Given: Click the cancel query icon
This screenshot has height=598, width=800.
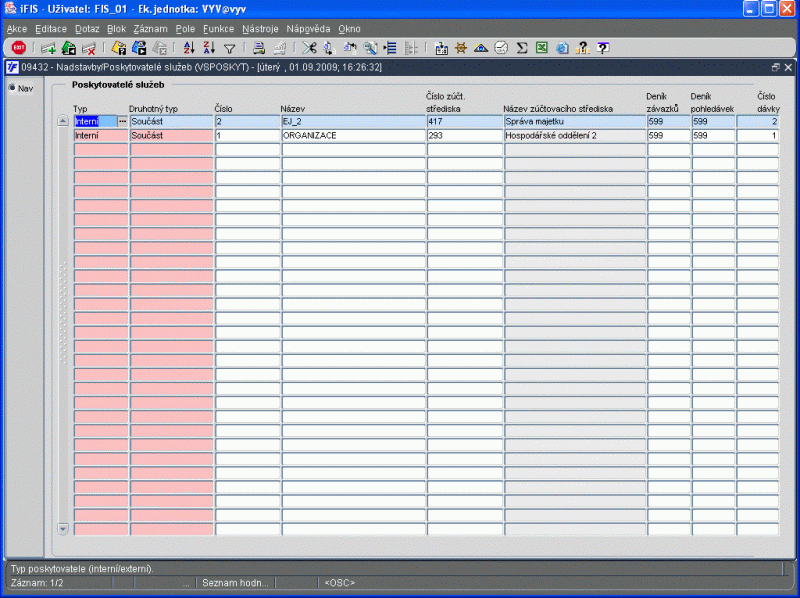Looking at the screenshot, I should click(160, 48).
